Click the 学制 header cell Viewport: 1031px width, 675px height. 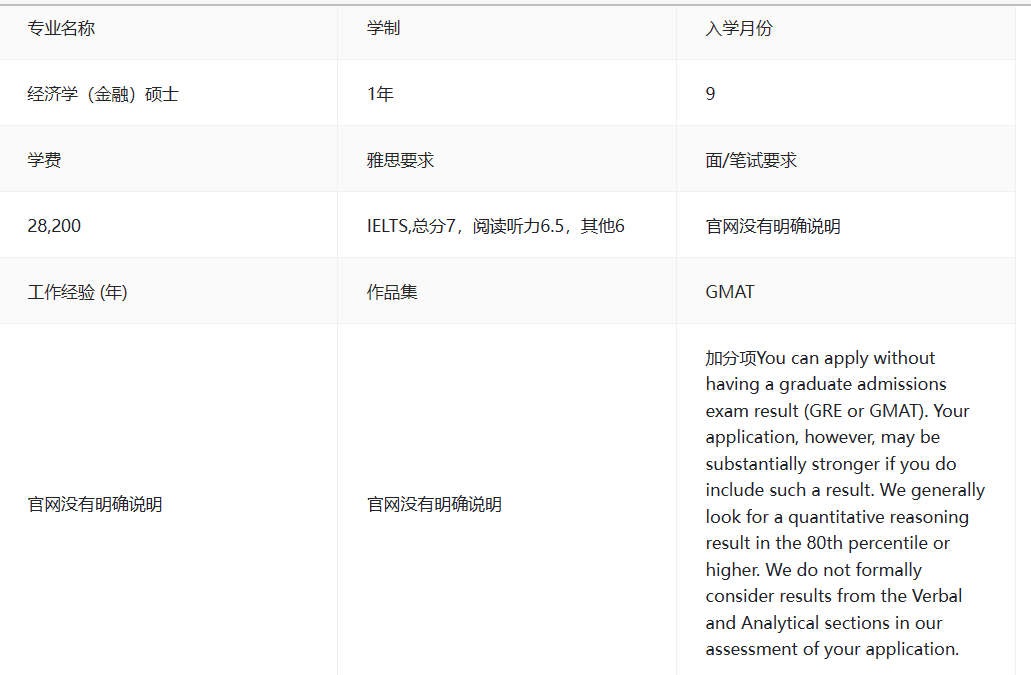click(383, 28)
